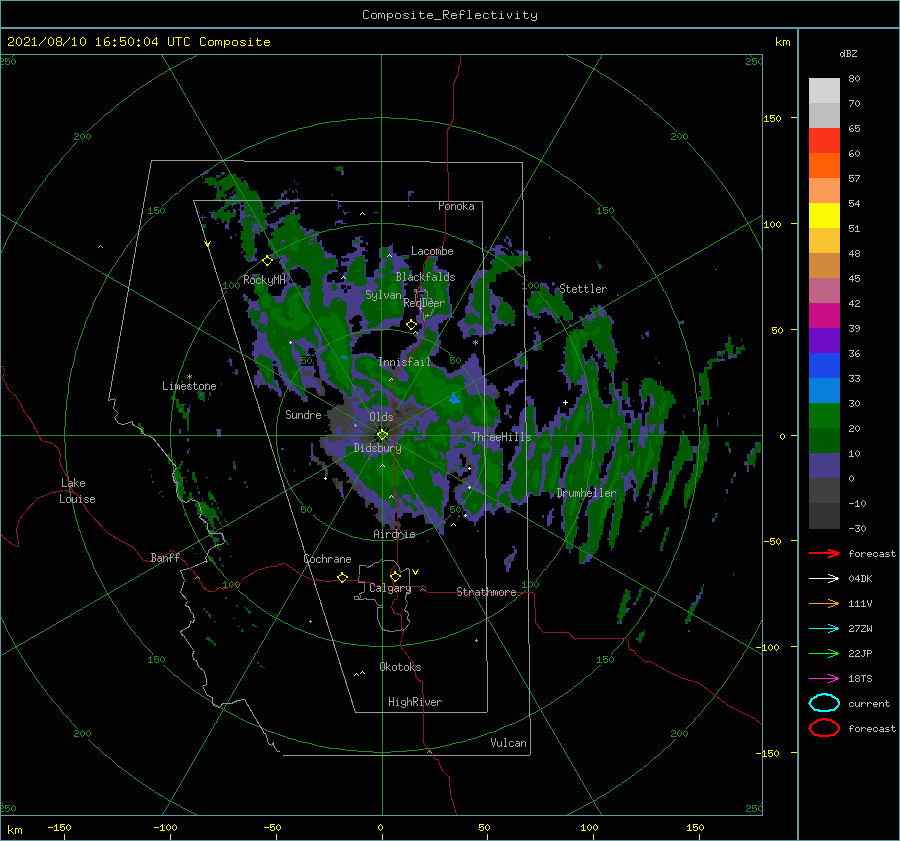
Task: Click the Blackfalds town label
Action: click(x=425, y=277)
